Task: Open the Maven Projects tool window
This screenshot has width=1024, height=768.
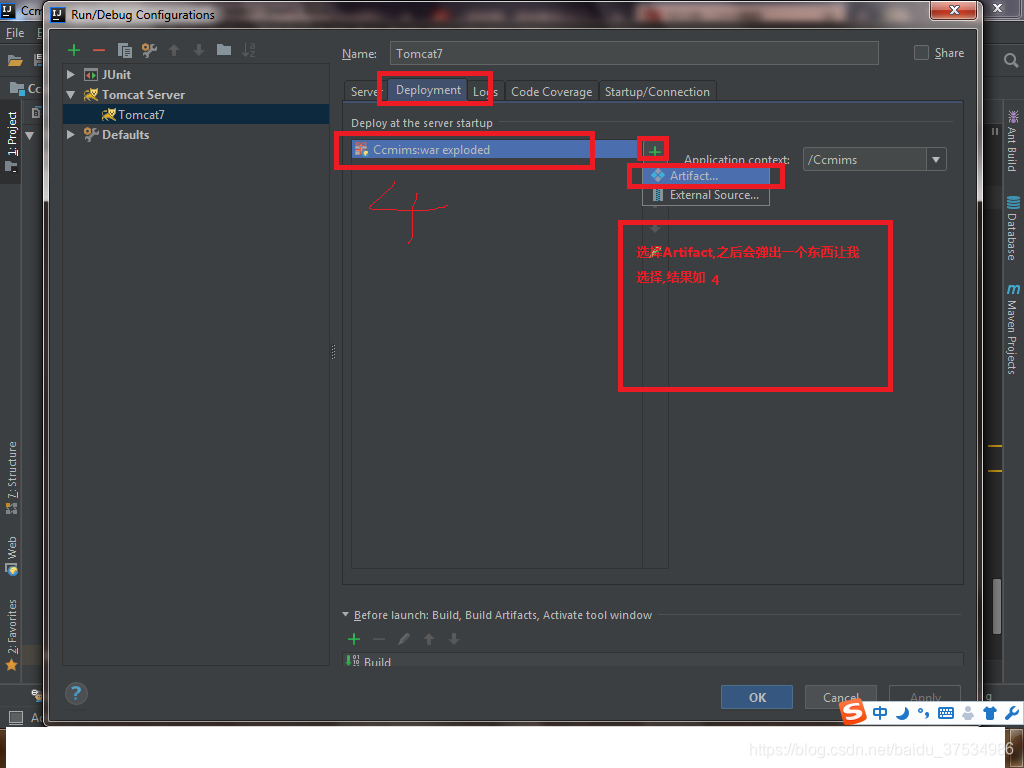Action: 1012,329
